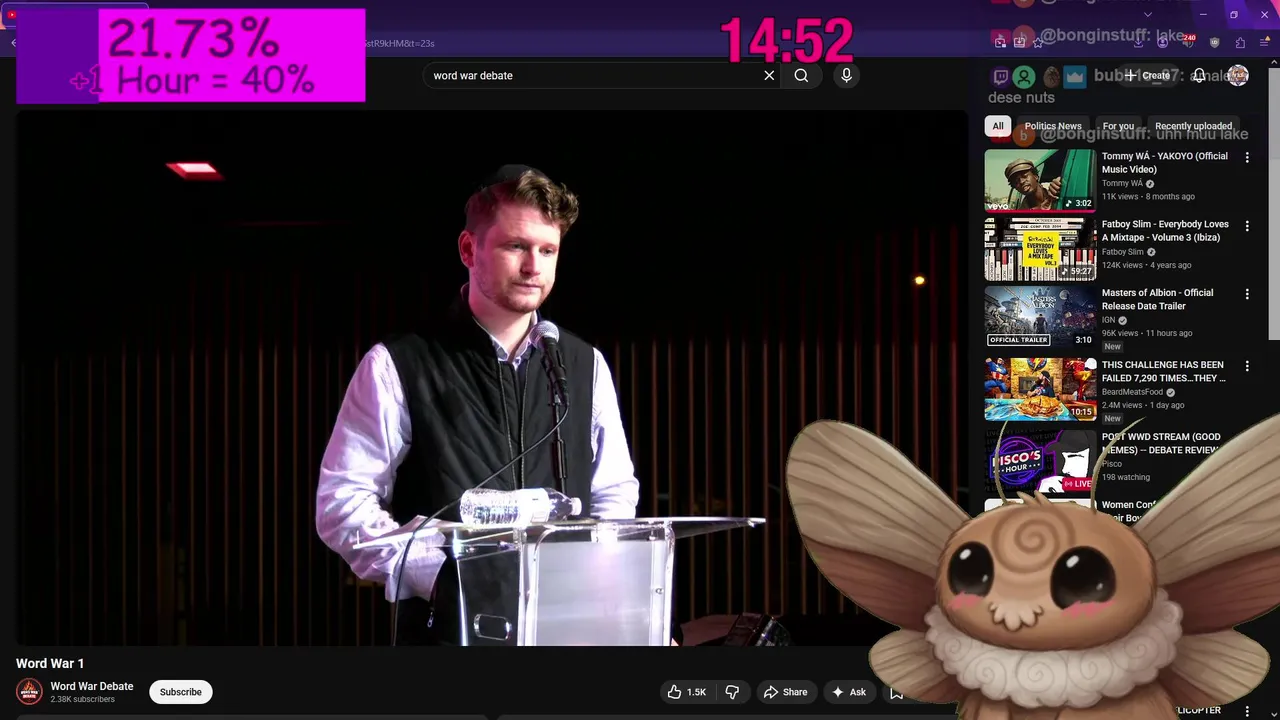Click the Word War 1 video title
This screenshot has height=720, width=1280.
[x=50, y=663]
